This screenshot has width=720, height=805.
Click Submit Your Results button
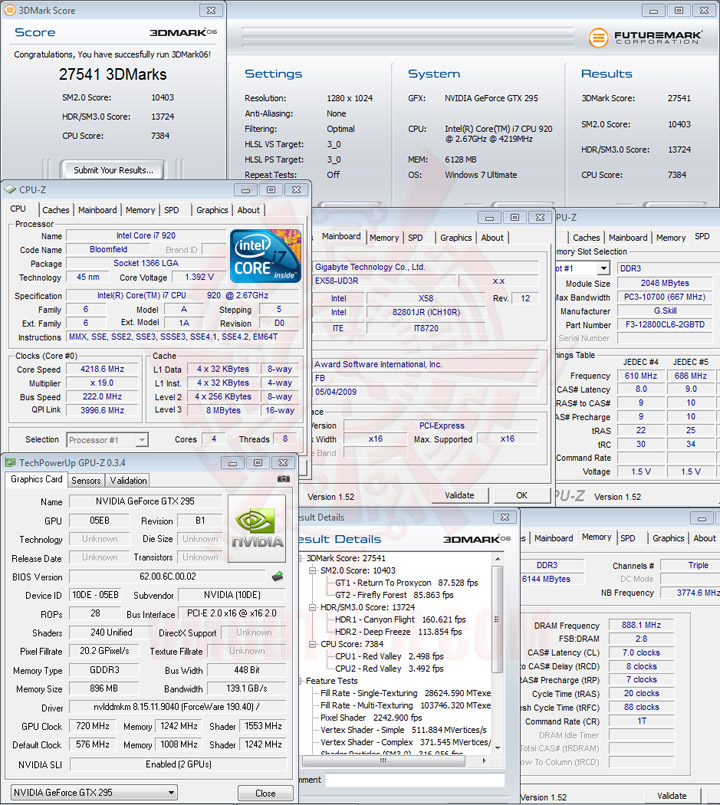113,170
